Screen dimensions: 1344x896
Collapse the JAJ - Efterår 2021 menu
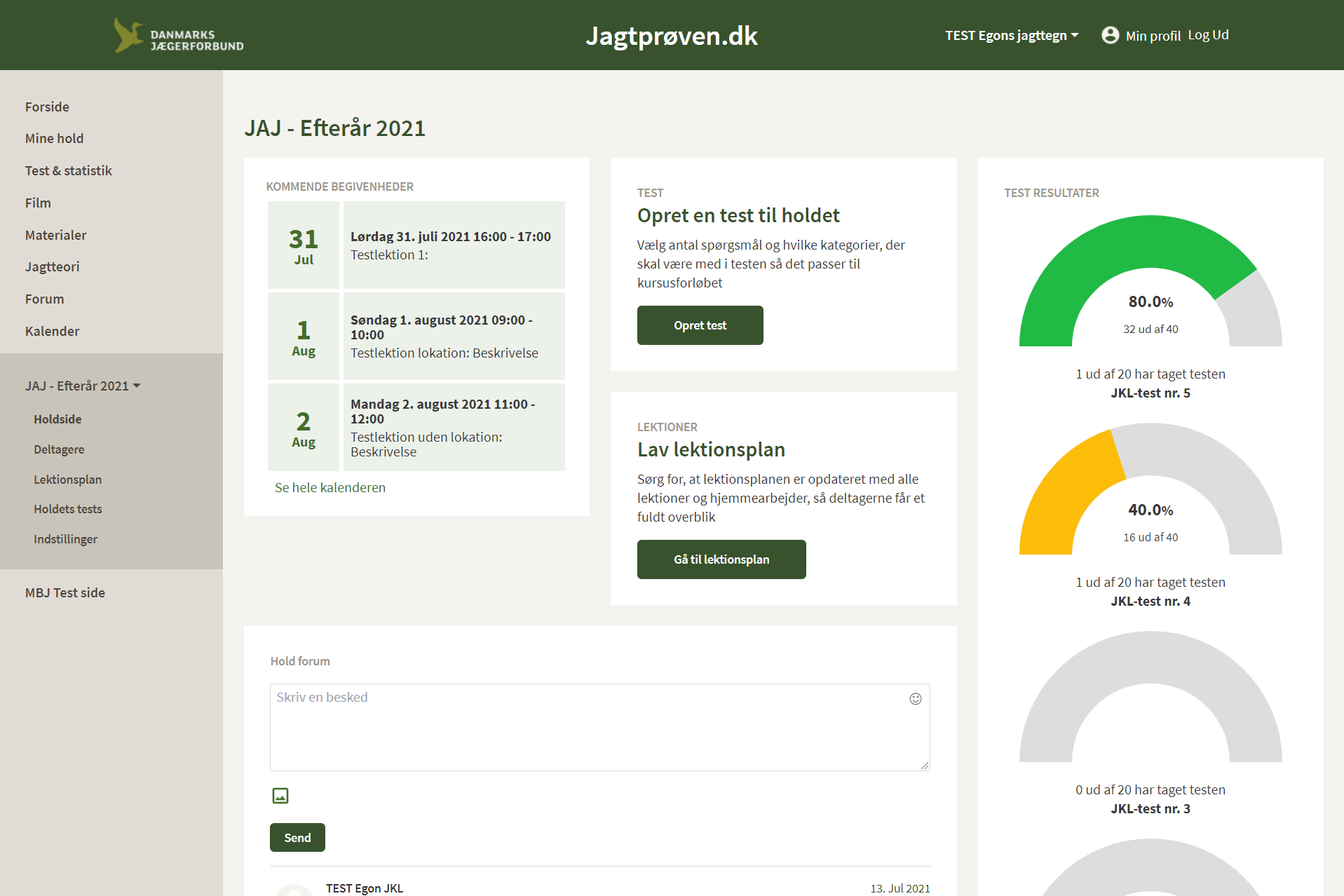click(x=83, y=386)
